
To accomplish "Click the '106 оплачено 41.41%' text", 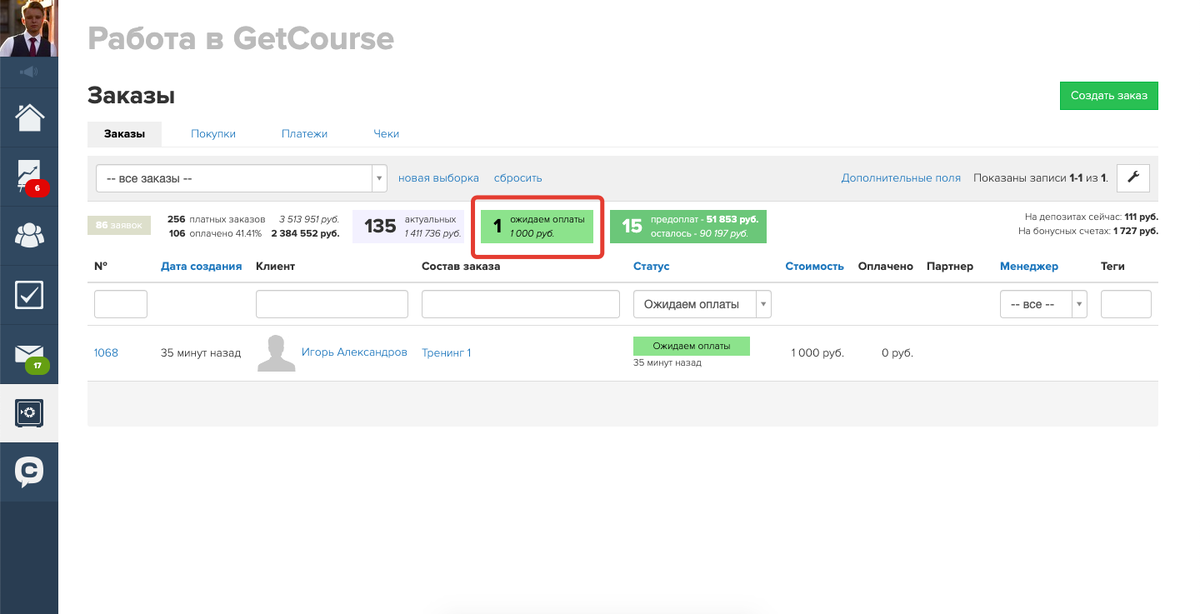I will (x=215, y=234).
